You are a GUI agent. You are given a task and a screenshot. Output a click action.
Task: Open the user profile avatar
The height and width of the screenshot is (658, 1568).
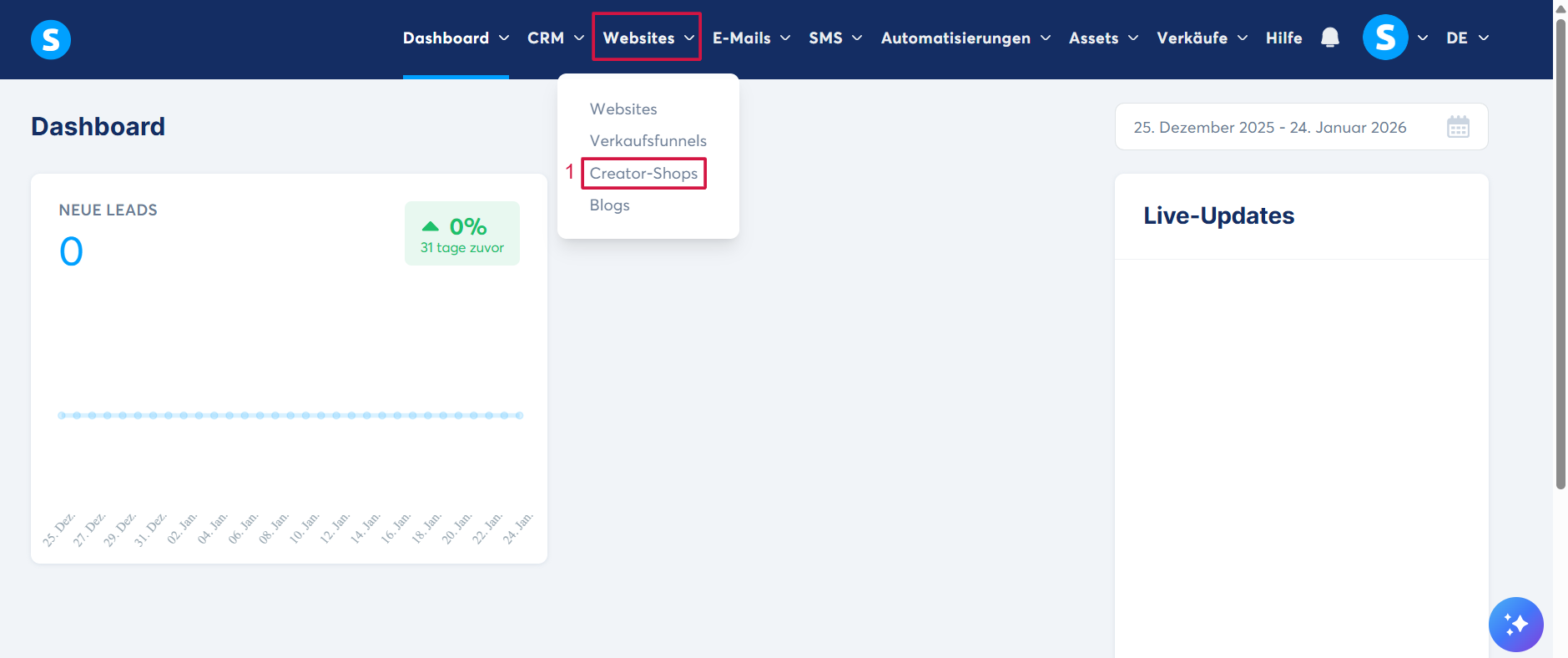(1385, 38)
